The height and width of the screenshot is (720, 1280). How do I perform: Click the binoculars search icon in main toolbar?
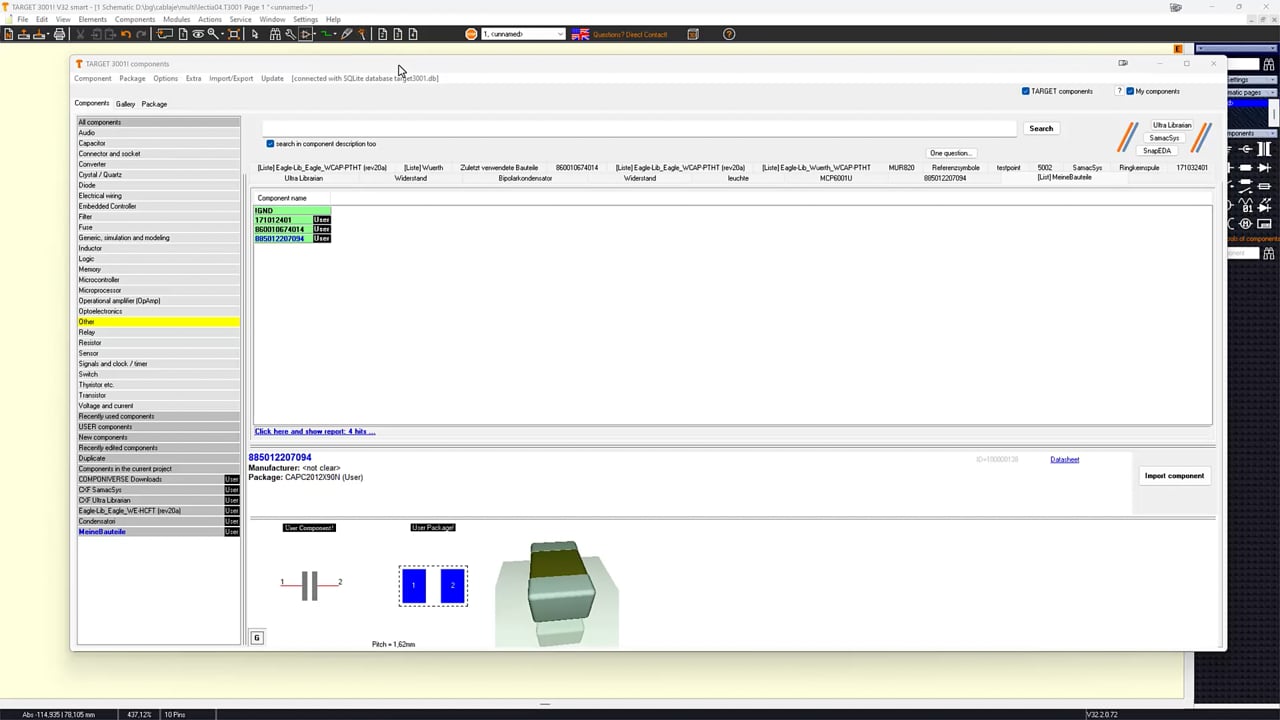pos(275,34)
